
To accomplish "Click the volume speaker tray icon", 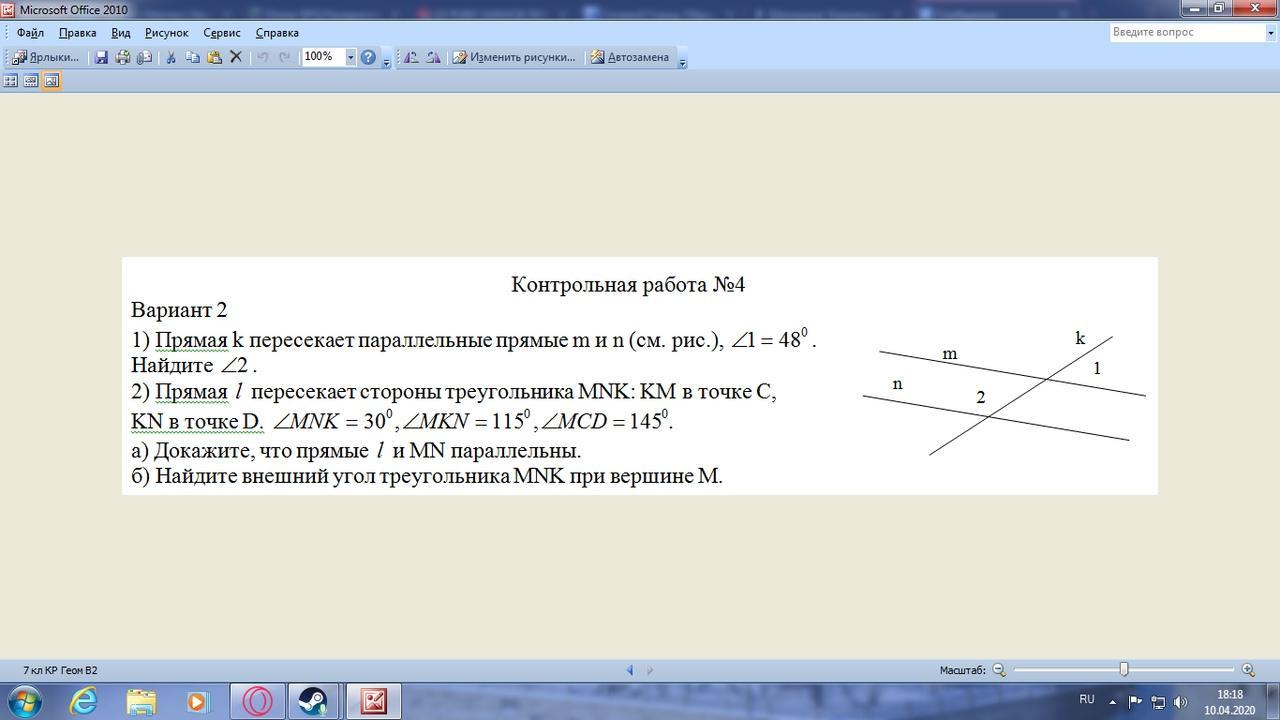I will 1180,702.
